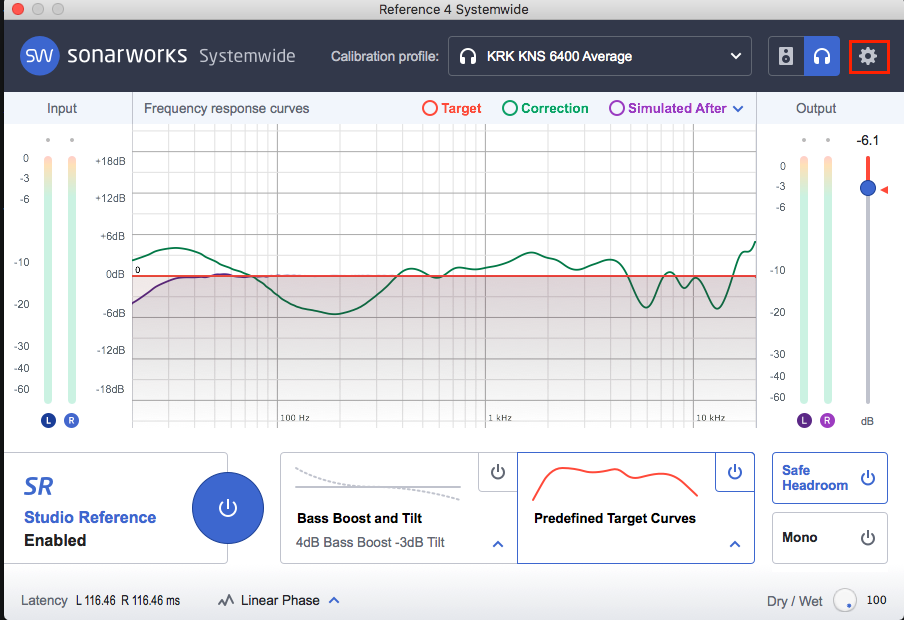904x620 pixels.
Task: Click the bass boost tilt curve thumbnail
Action: pyautogui.click(x=378, y=483)
